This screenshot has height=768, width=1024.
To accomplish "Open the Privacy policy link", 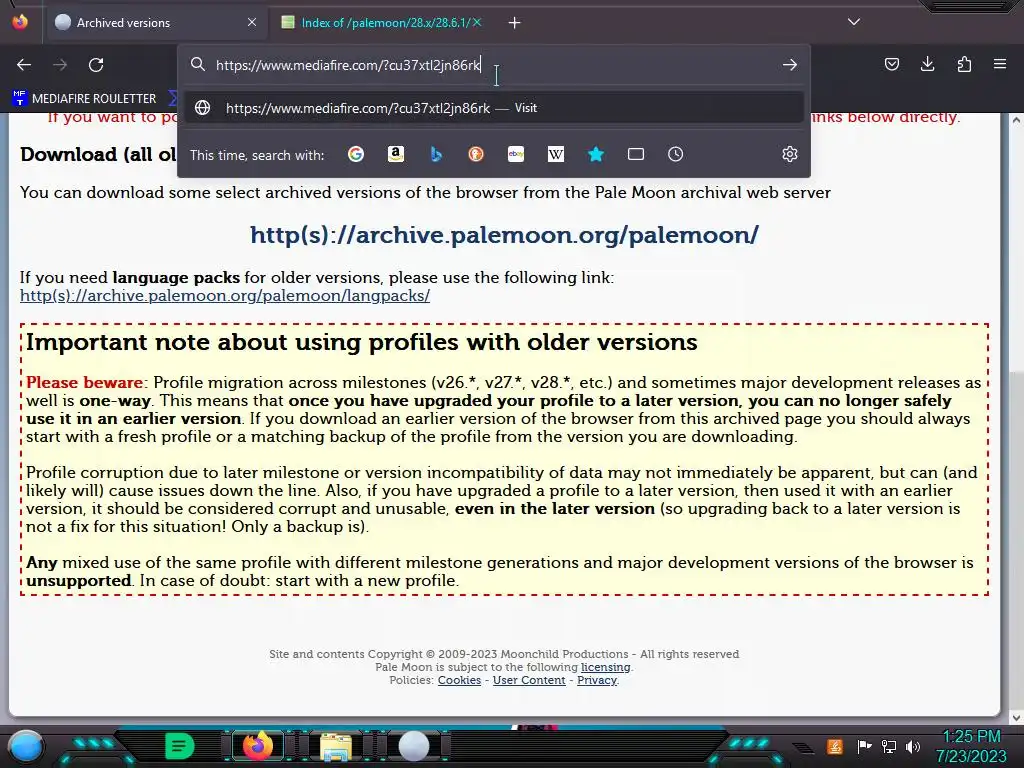I will [597, 680].
